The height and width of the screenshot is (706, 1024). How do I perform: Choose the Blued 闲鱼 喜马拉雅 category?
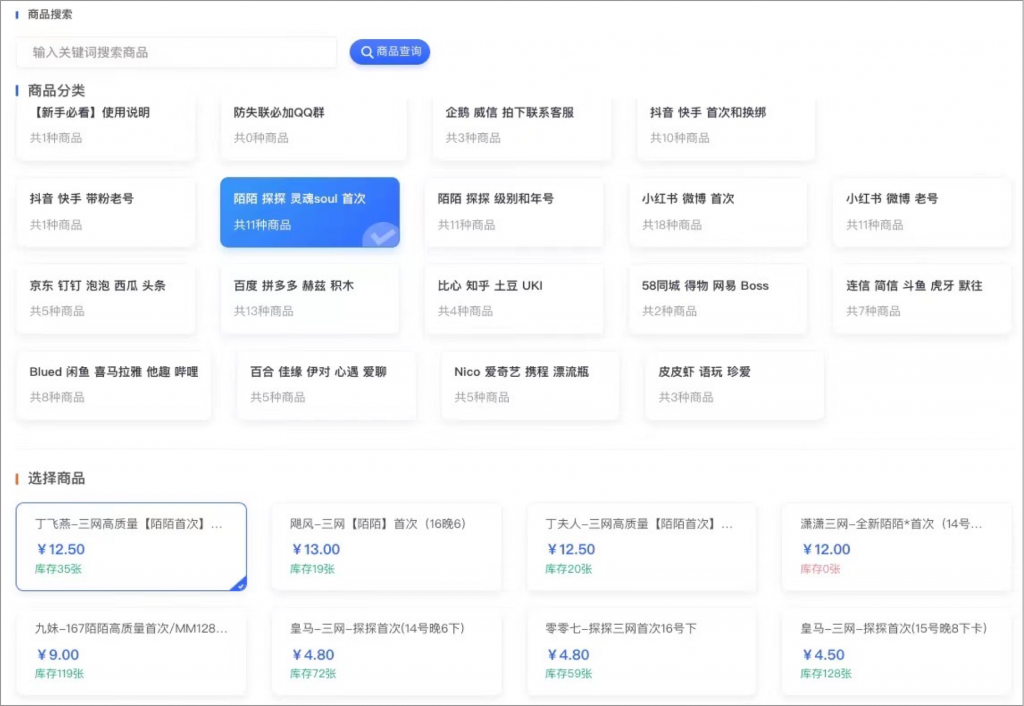[114, 384]
